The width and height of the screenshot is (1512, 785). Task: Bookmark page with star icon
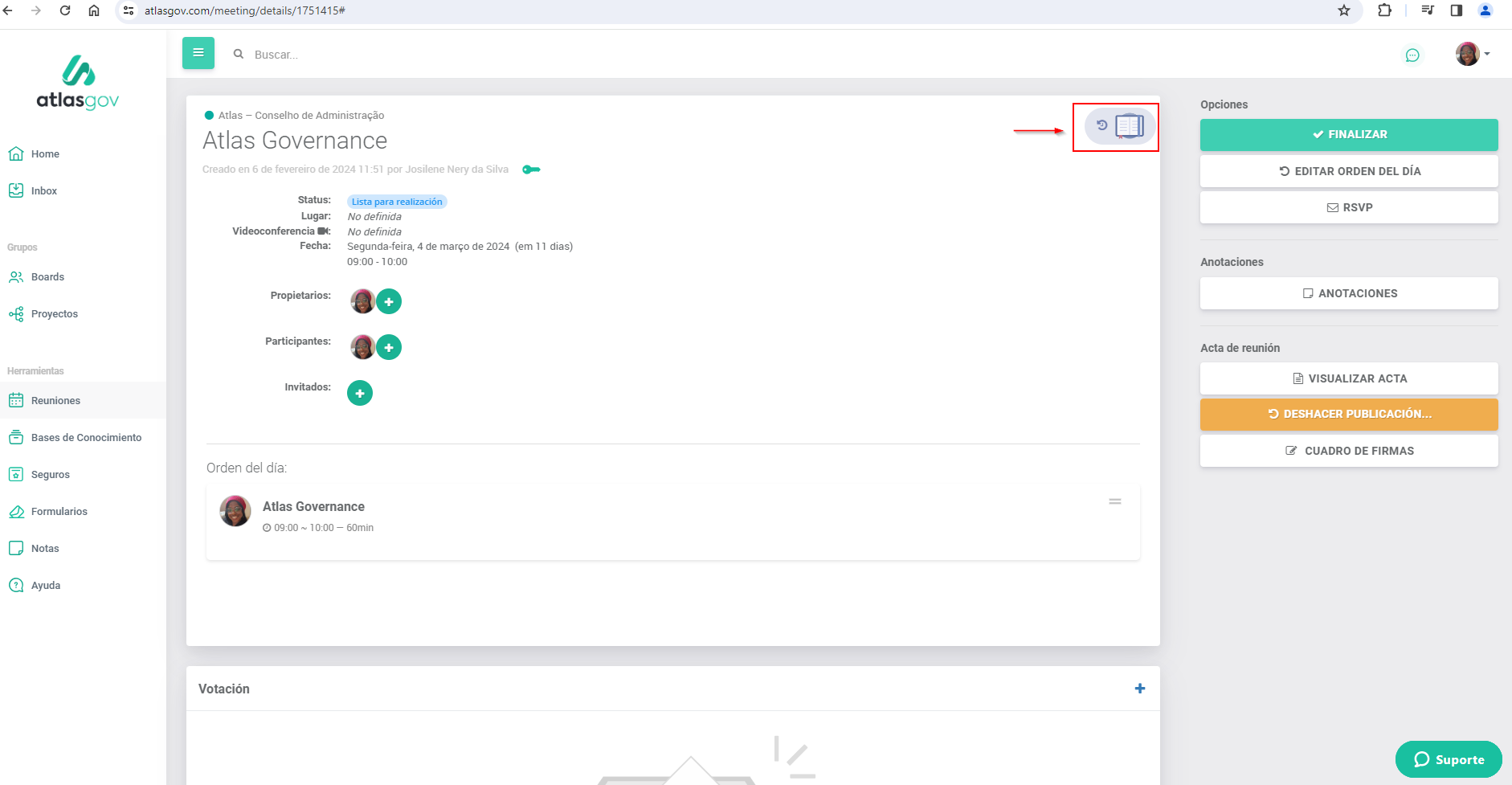pos(1344,10)
